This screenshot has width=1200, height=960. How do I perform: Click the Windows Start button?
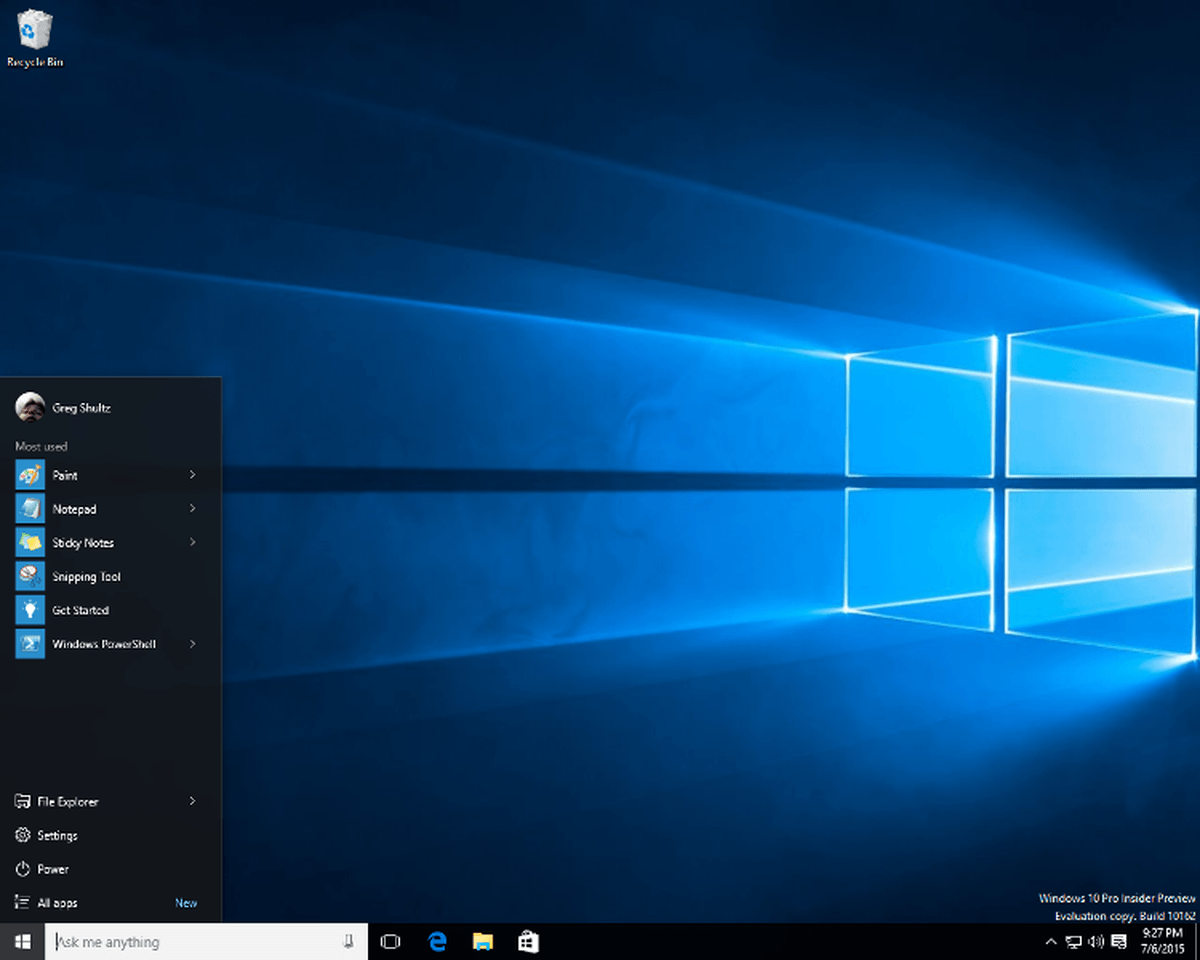22,941
